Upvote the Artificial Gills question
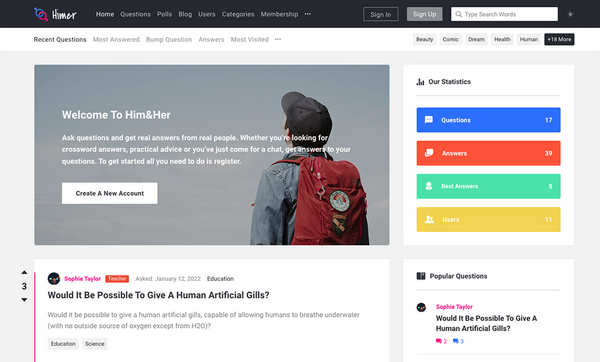This screenshot has height=362, width=600. [24, 272]
